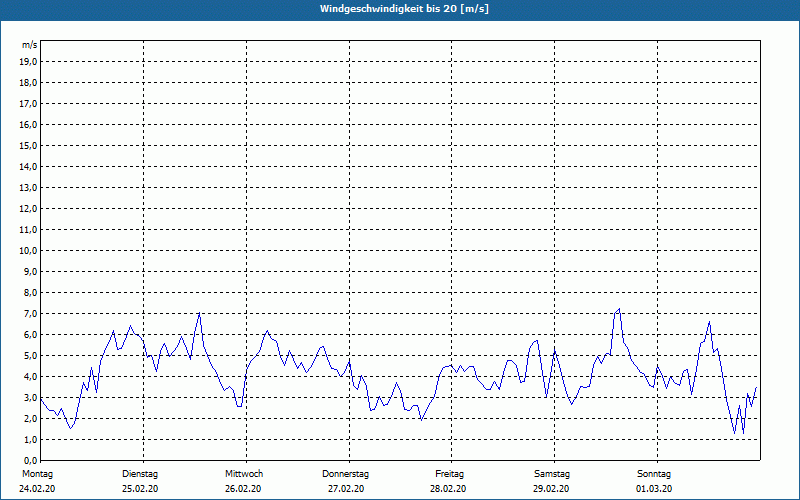Click the Saturday evening wind peak above 7 m/s

619,309
